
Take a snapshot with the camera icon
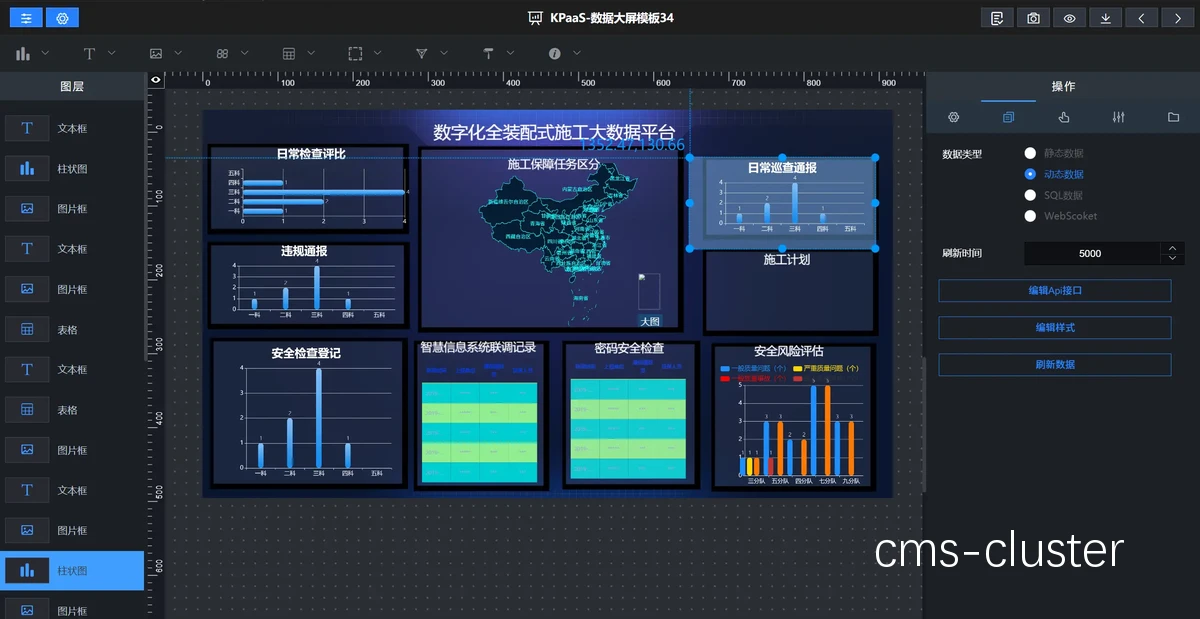tap(1033, 18)
